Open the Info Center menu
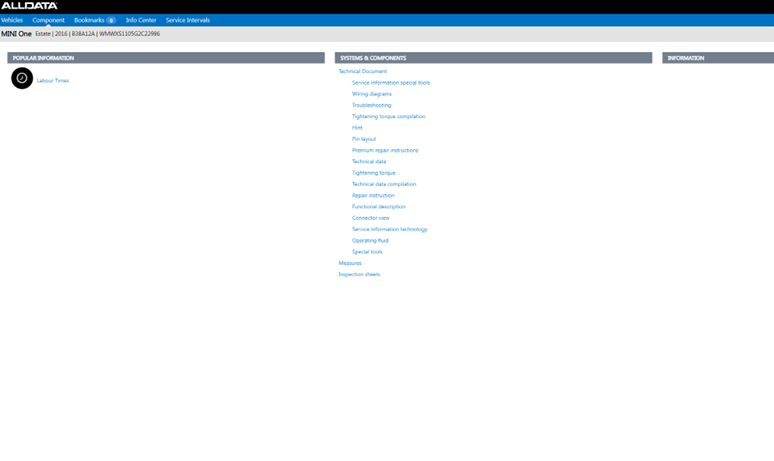 tap(141, 20)
